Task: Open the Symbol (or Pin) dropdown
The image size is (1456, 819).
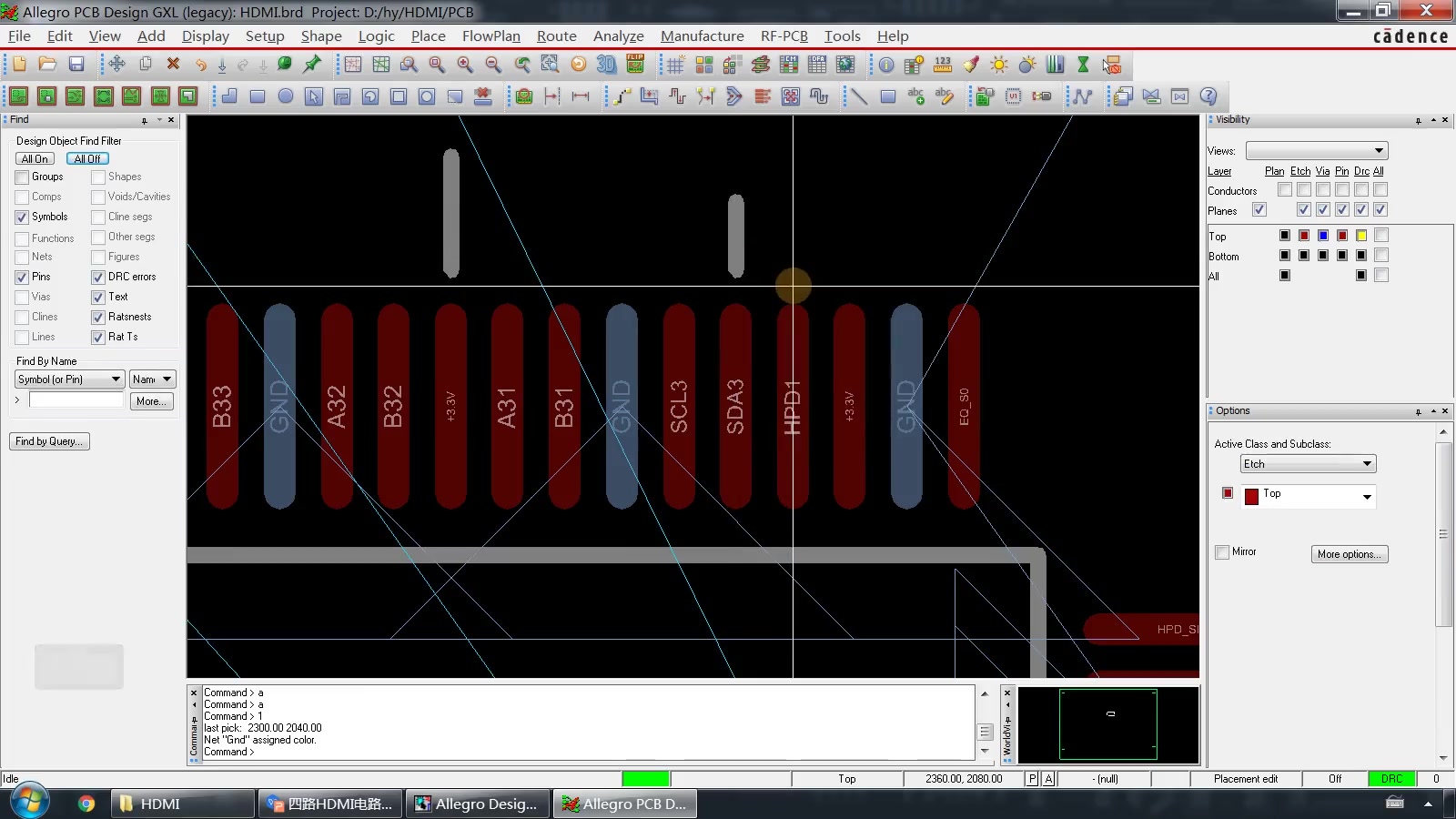Action: coord(69,379)
